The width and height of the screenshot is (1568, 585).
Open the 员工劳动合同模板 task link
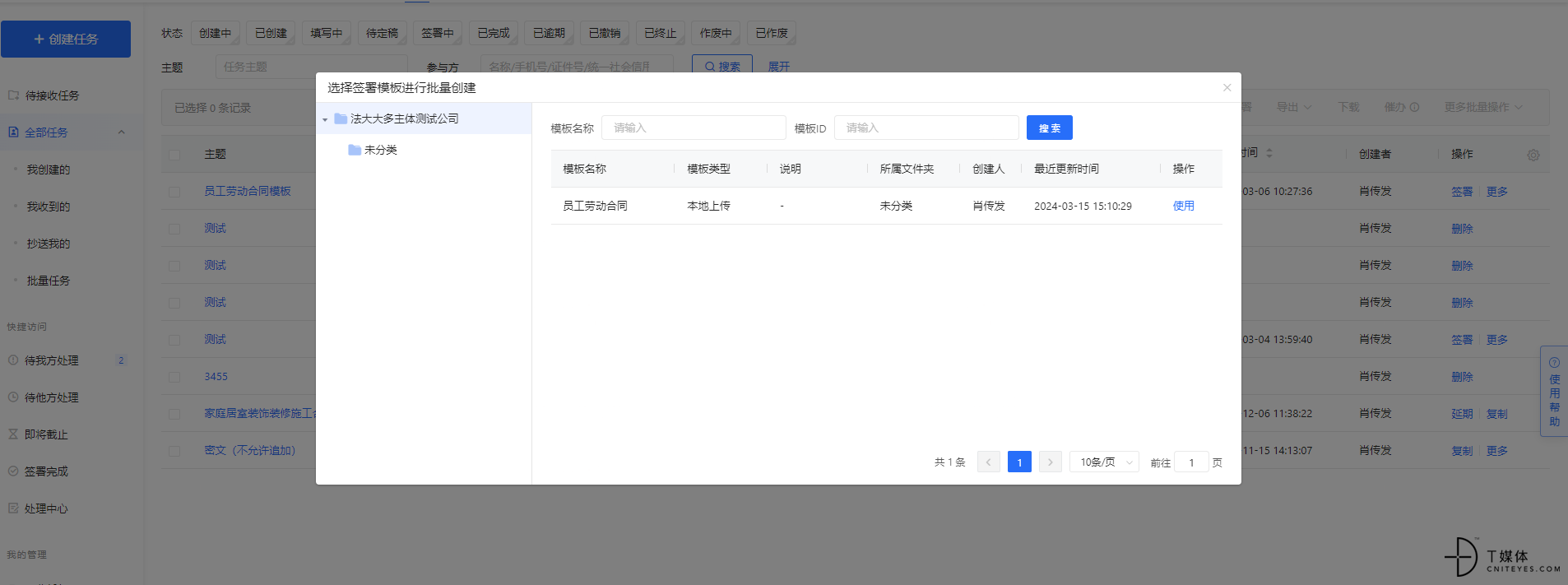(248, 191)
